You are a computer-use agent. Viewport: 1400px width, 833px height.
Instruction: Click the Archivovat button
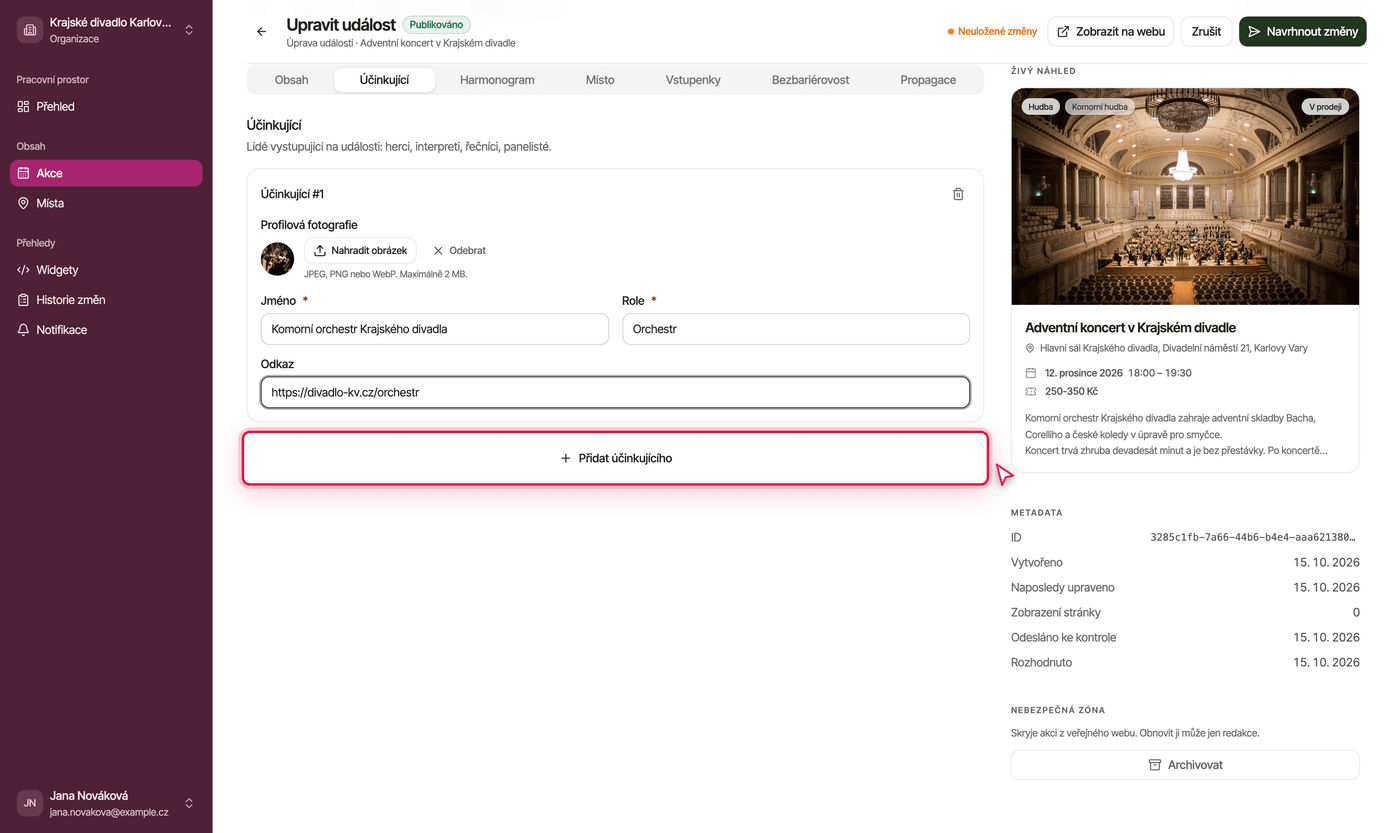tap(1185, 765)
